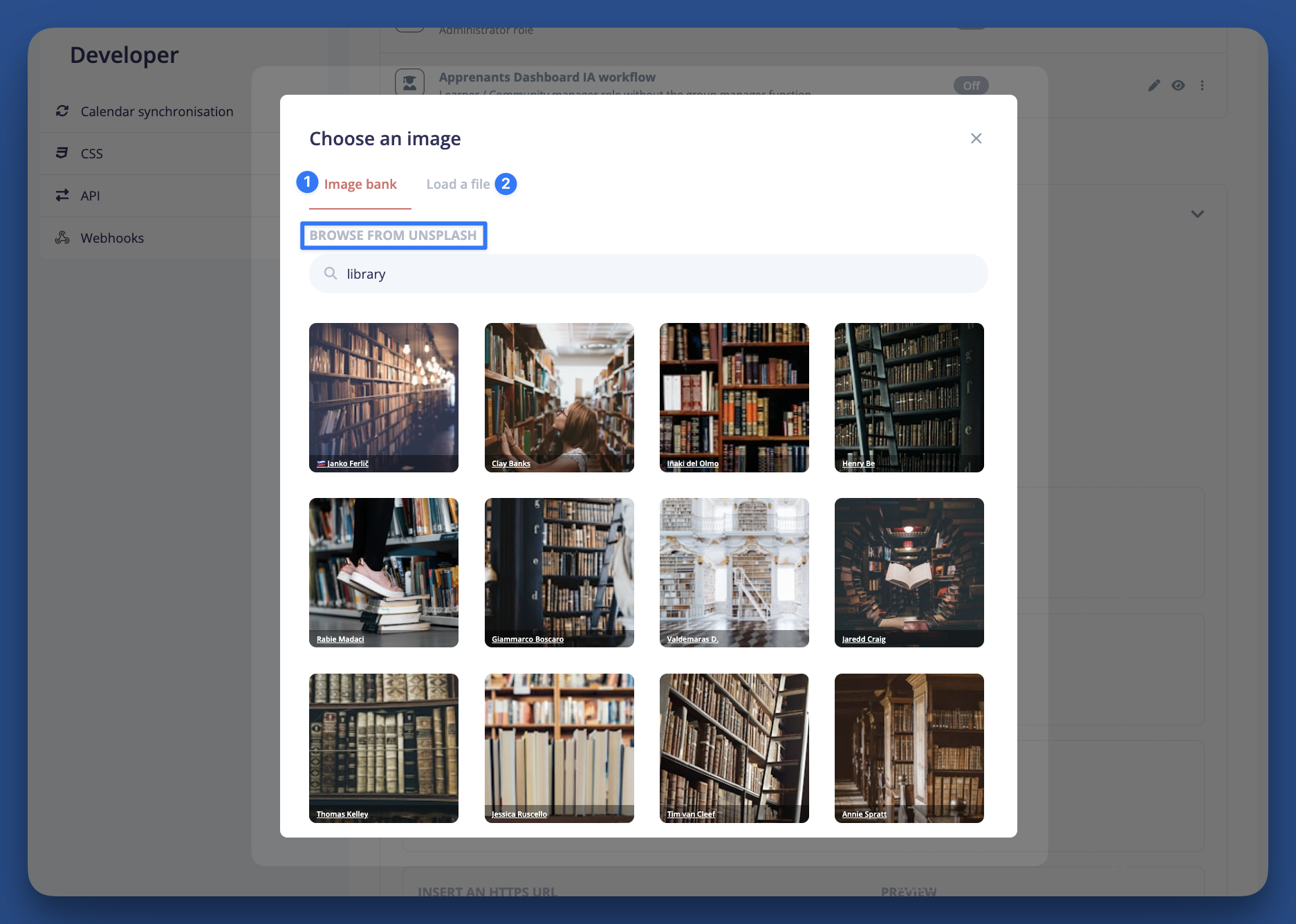Screen dimensions: 1296x924
Task: Click the library search field
Action: click(x=648, y=274)
